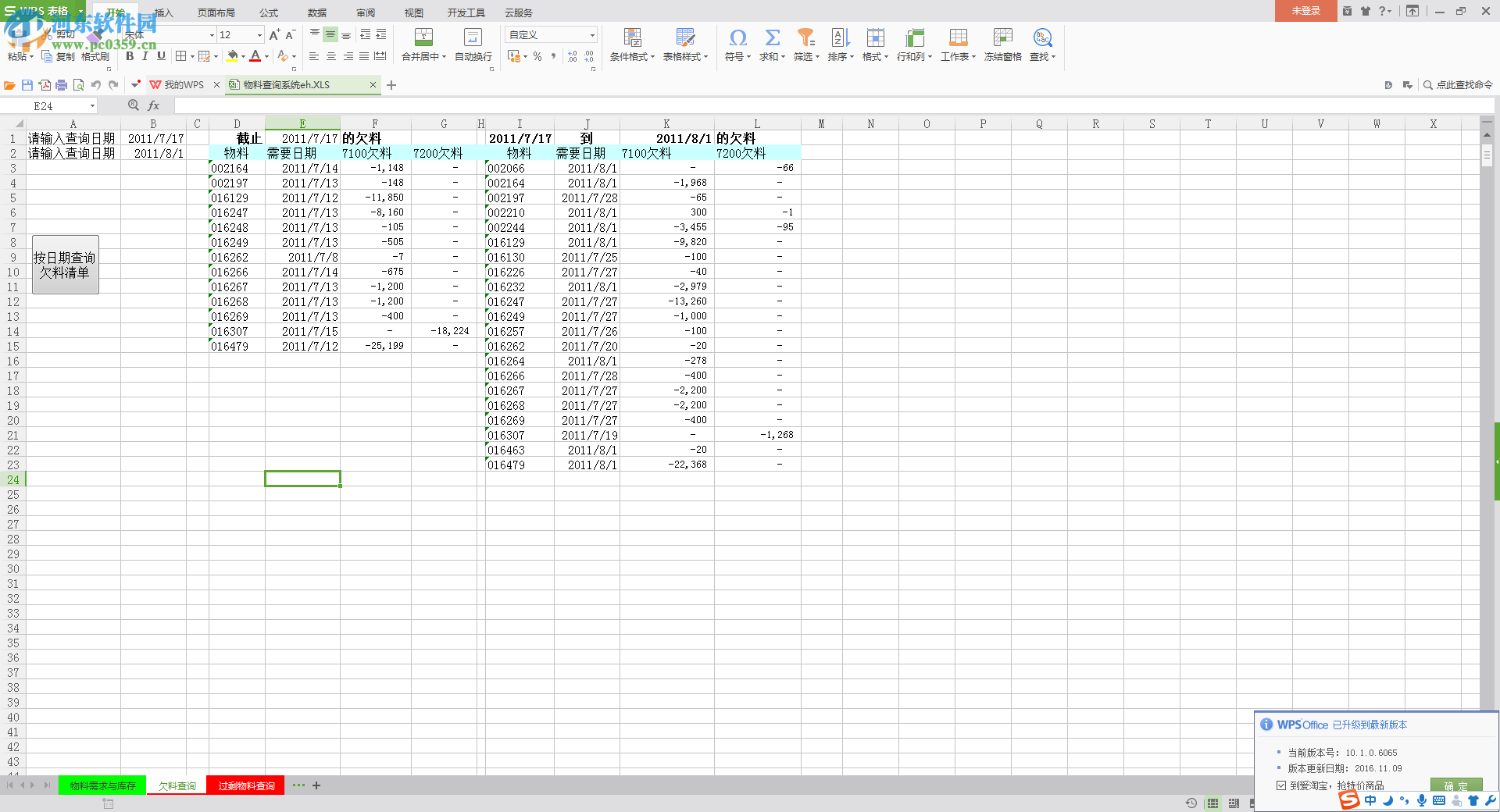Click the Sogou microphone voice input icon
The width and height of the screenshot is (1500, 812).
pos(1422,800)
